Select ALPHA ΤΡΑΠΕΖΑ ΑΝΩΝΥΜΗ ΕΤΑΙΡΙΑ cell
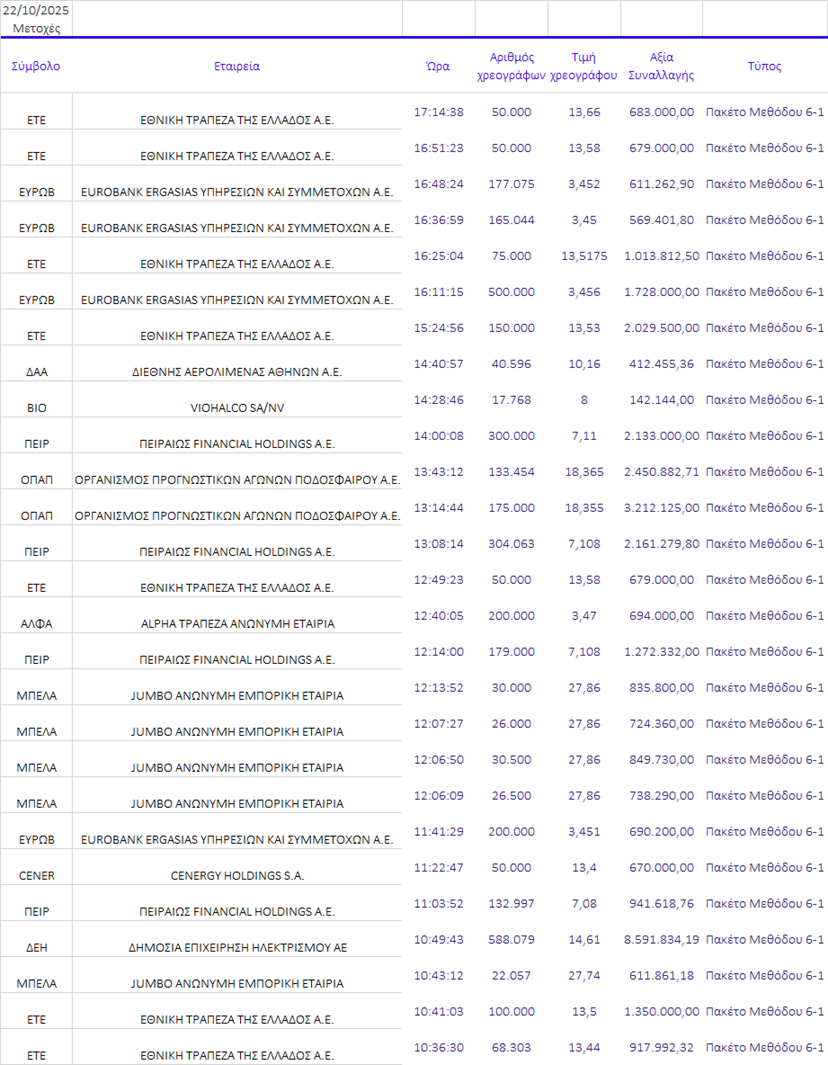Screen dimensions: 828x1065 click(237, 624)
